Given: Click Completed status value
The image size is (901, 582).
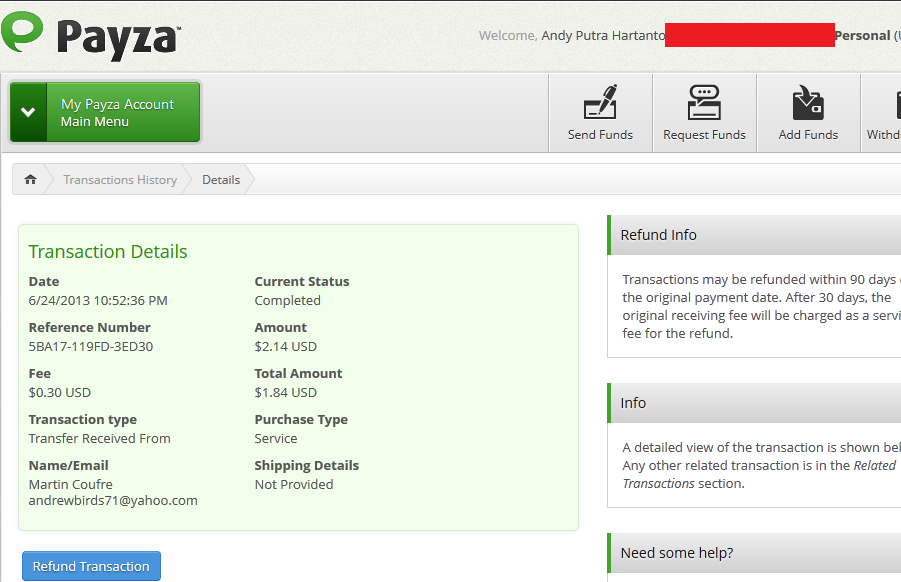Looking at the screenshot, I should tap(287, 300).
